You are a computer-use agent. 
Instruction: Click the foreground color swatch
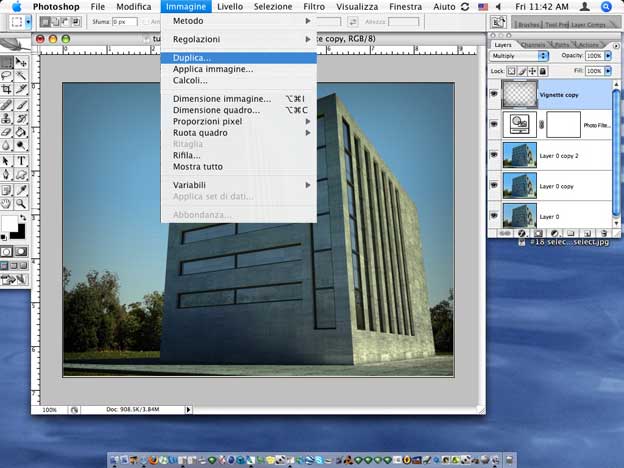[x=9, y=223]
